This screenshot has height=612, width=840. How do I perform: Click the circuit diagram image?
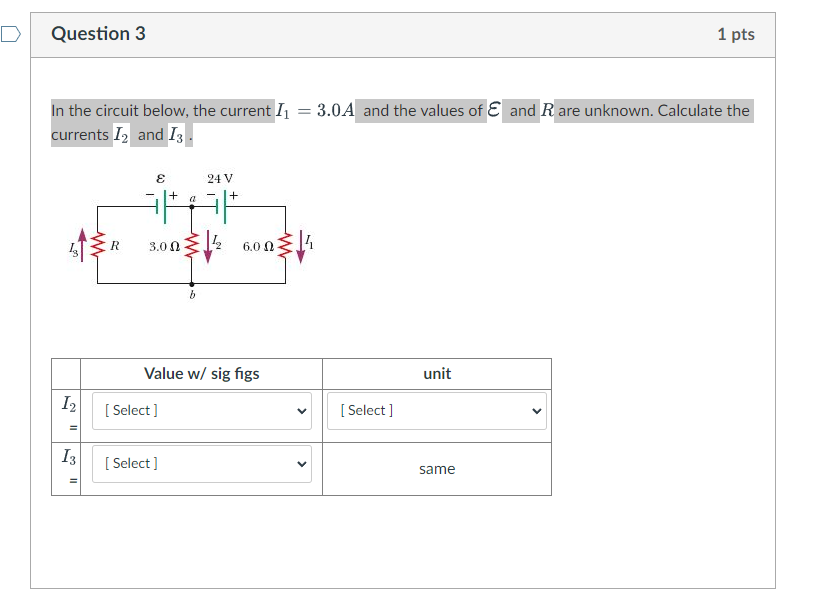(191, 236)
